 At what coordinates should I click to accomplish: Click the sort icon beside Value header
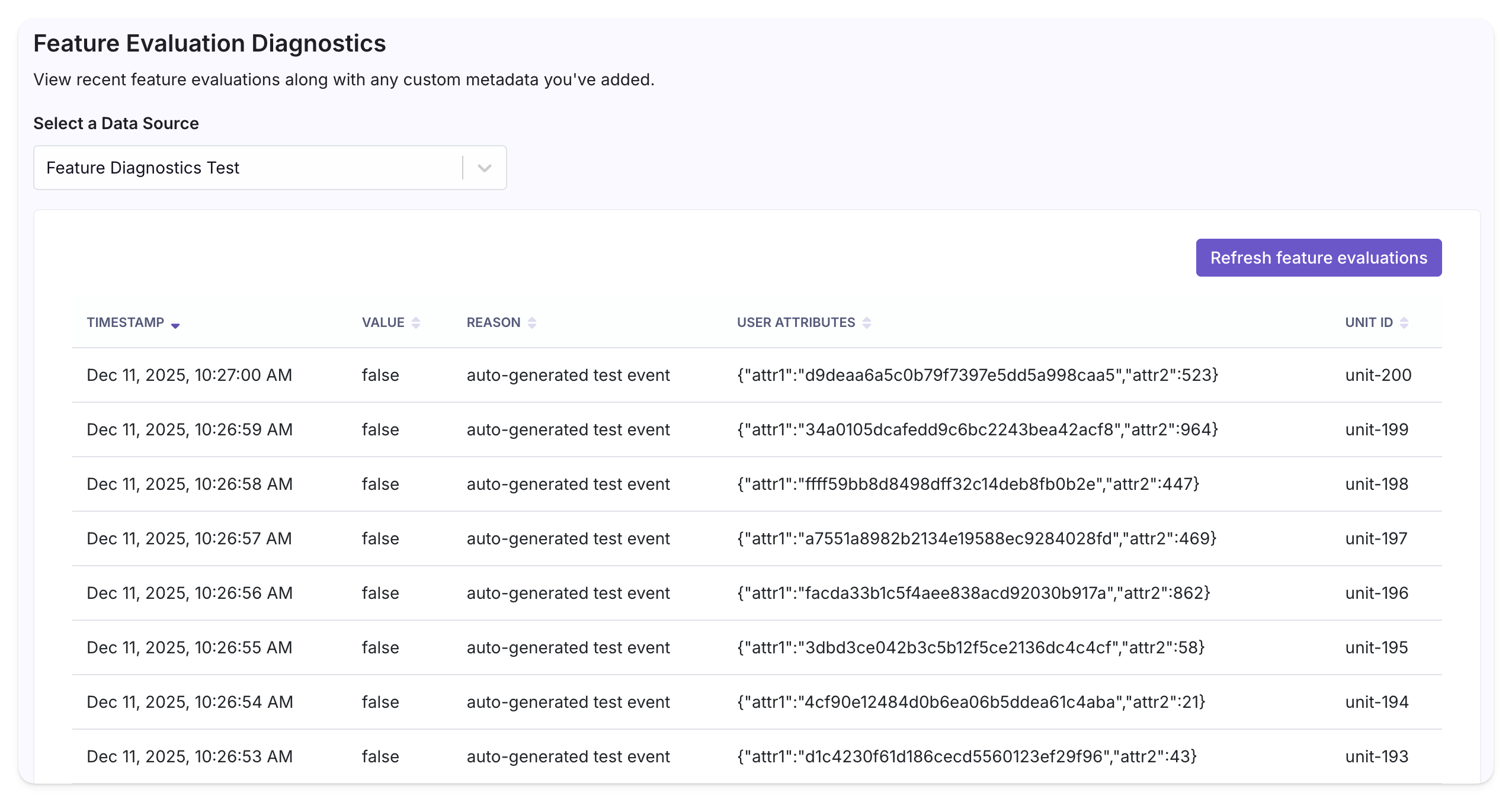(x=416, y=323)
